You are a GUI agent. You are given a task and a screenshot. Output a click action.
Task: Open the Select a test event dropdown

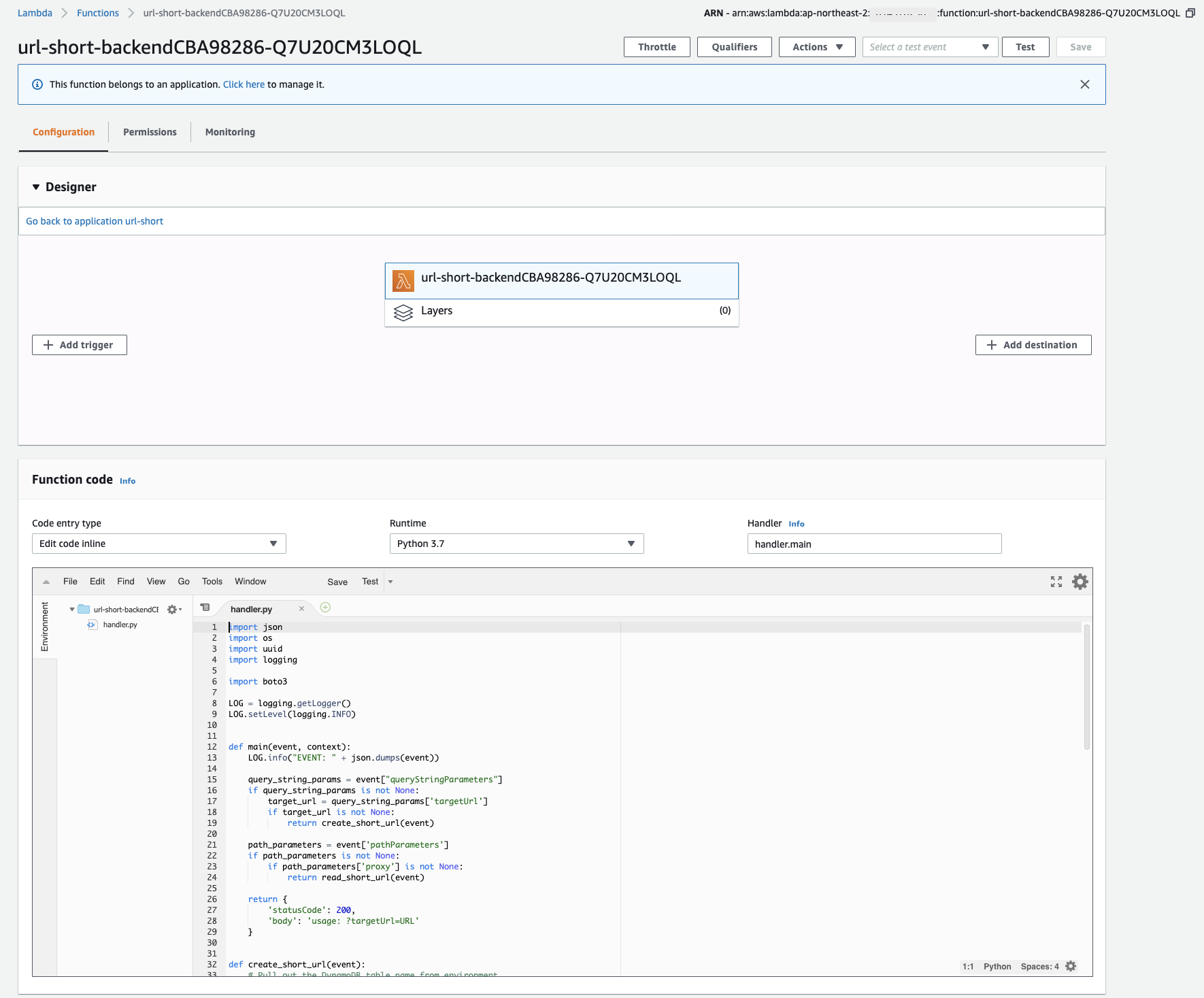(930, 47)
